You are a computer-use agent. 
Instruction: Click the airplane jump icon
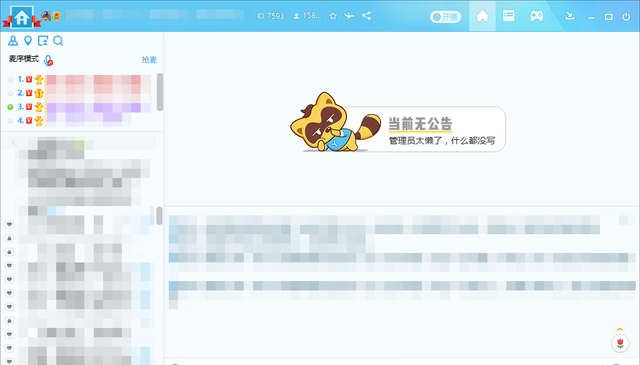click(349, 16)
